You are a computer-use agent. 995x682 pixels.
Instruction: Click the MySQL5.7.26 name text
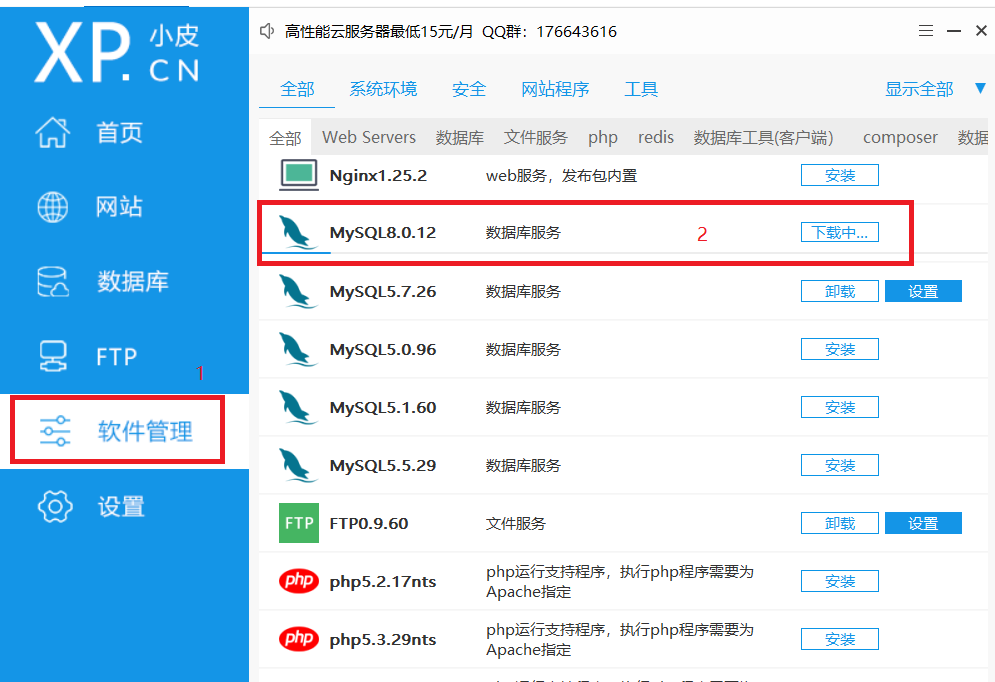click(383, 292)
